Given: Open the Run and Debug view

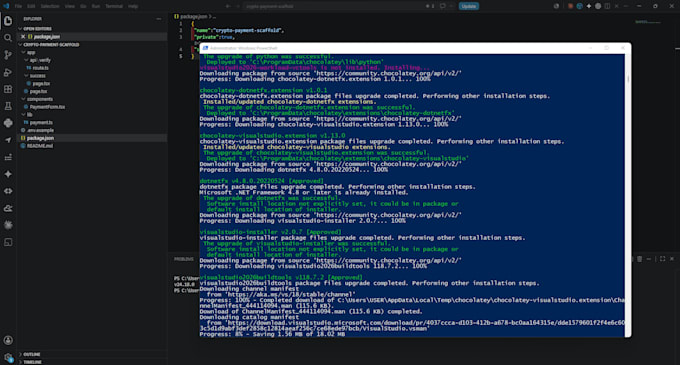Looking at the screenshot, I should [8, 72].
